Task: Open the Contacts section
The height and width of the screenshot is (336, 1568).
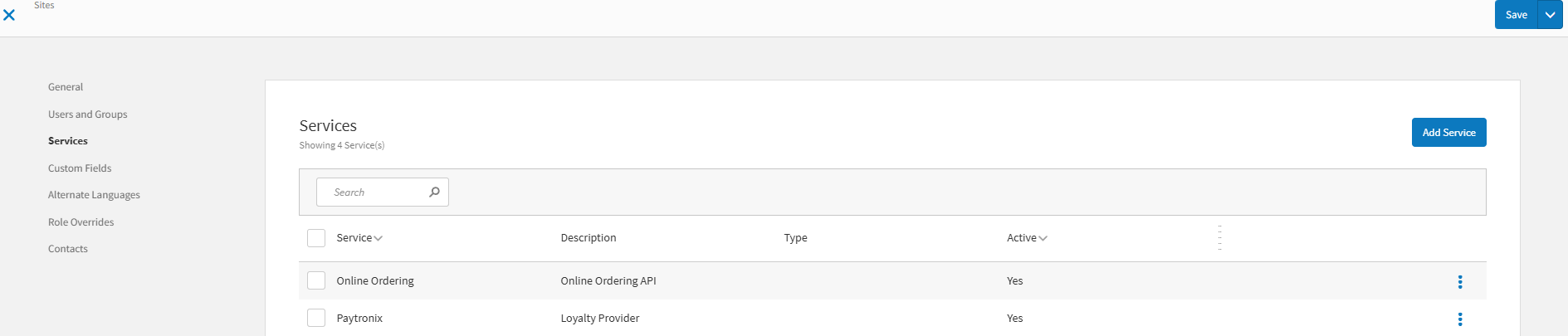Action: 67,249
